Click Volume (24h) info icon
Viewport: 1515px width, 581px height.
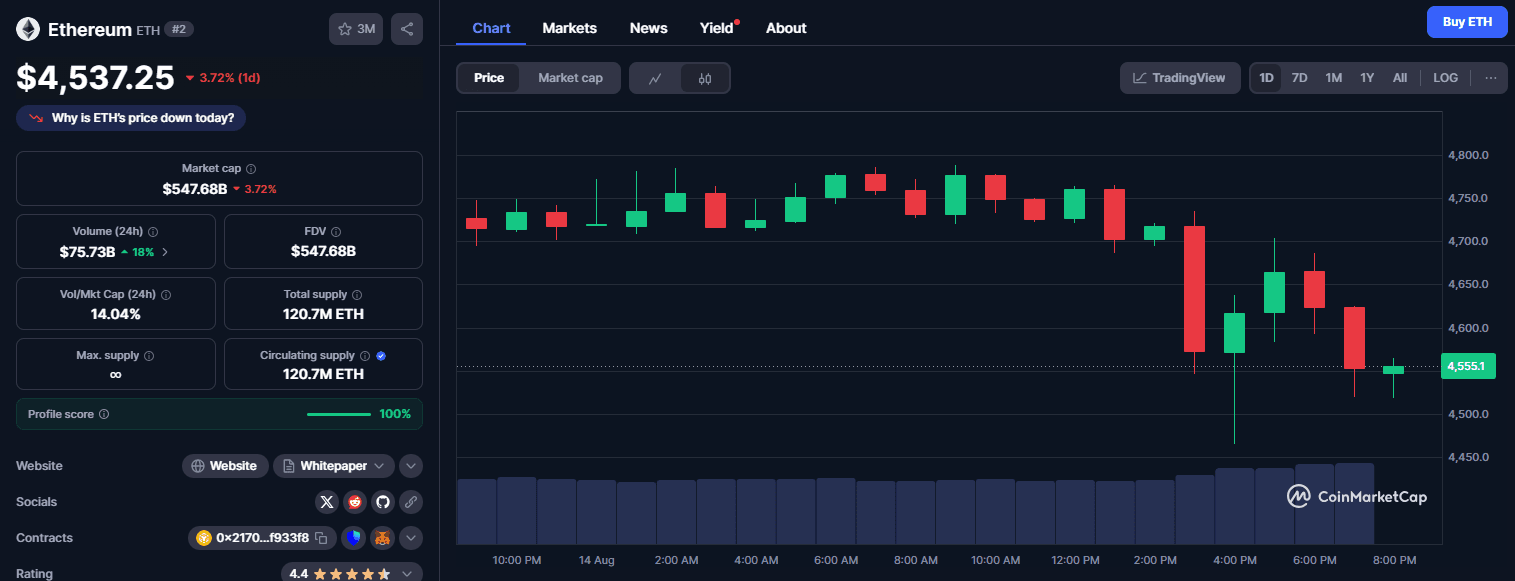[x=153, y=232]
